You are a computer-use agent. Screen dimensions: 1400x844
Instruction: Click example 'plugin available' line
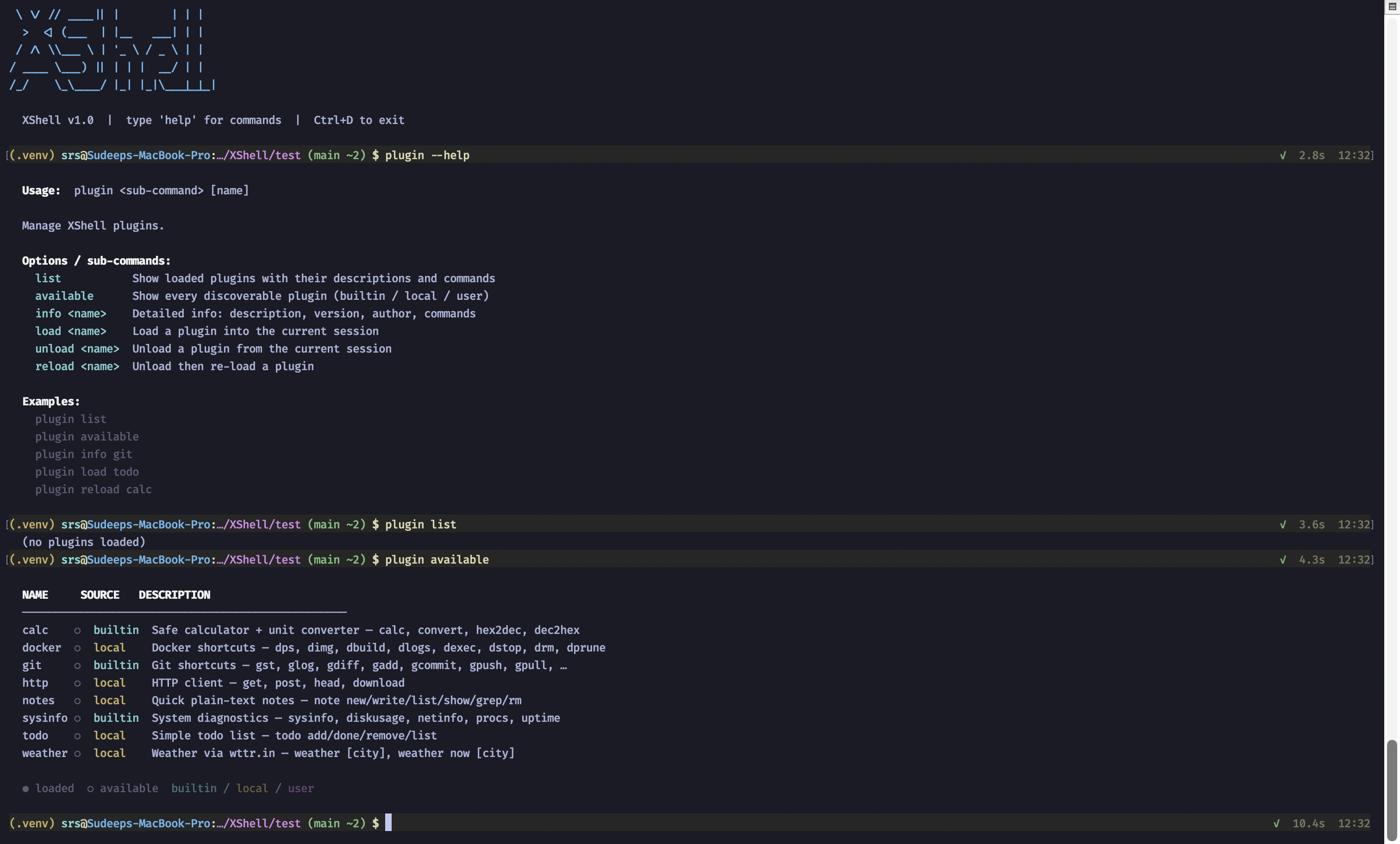pyautogui.click(x=87, y=437)
